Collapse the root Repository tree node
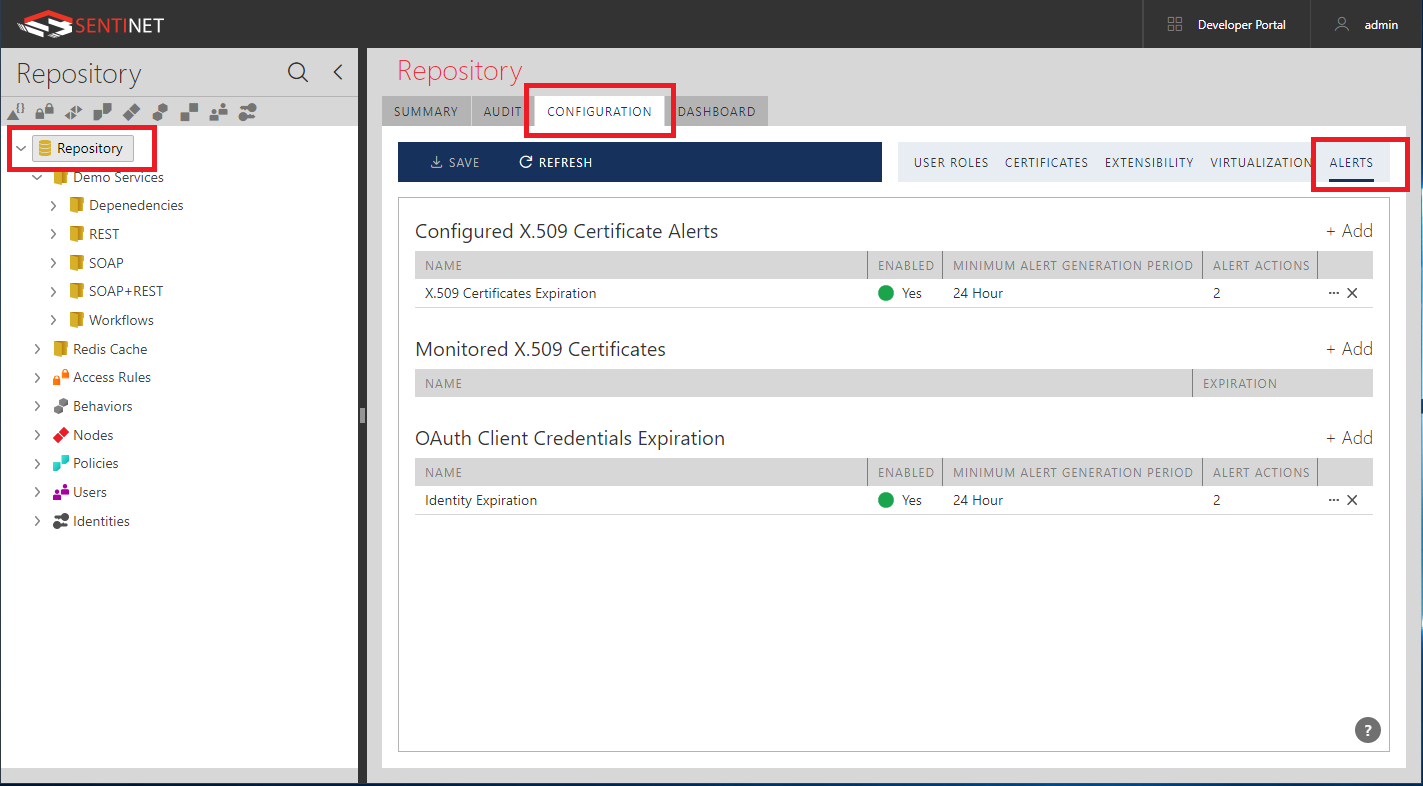 [x=21, y=148]
